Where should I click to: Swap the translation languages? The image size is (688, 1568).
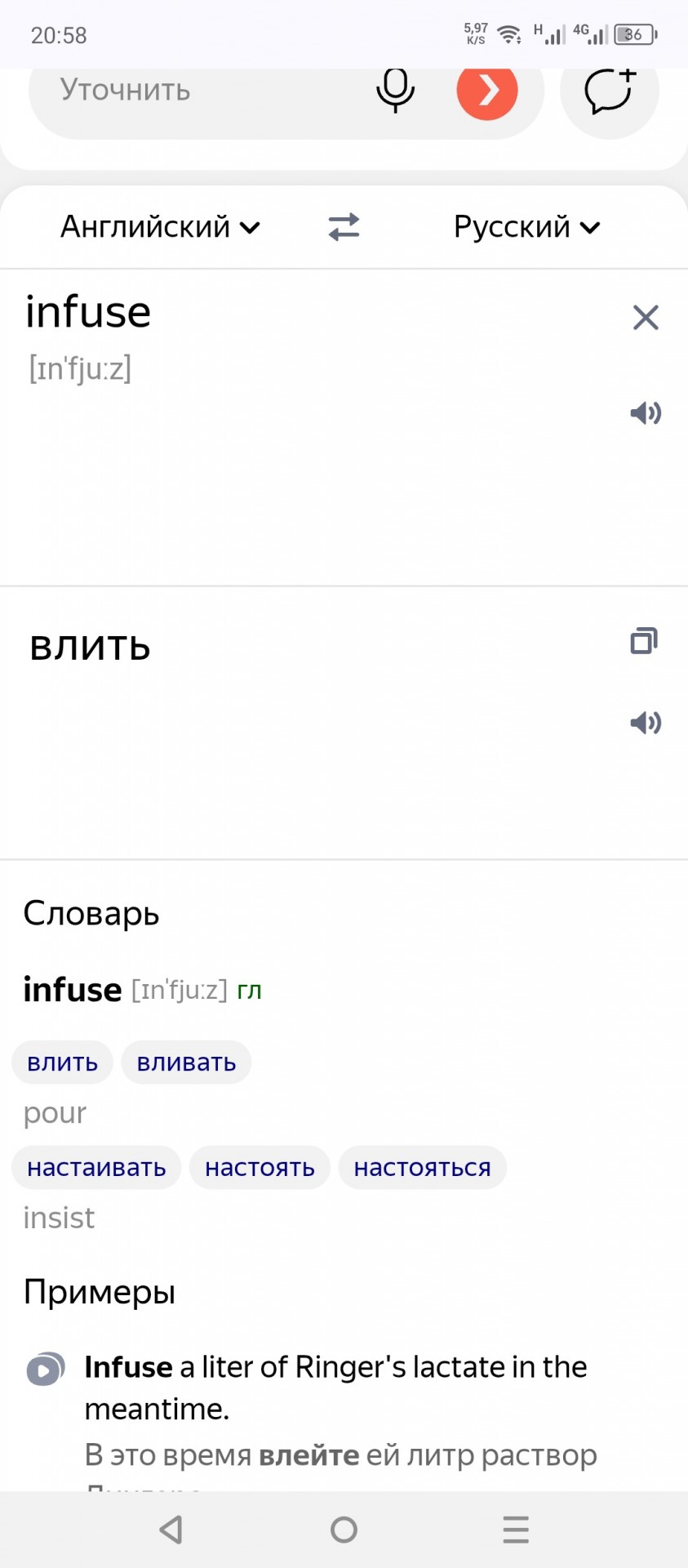(344, 227)
